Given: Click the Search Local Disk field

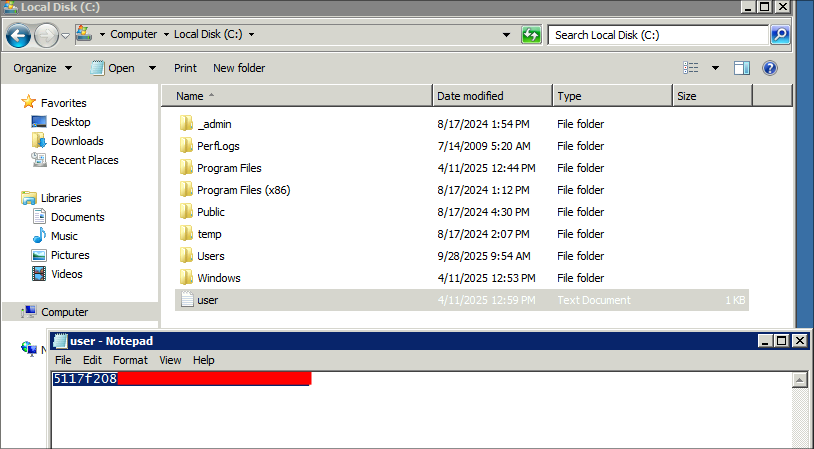Looking at the screenshot, I should coord(657,35).
